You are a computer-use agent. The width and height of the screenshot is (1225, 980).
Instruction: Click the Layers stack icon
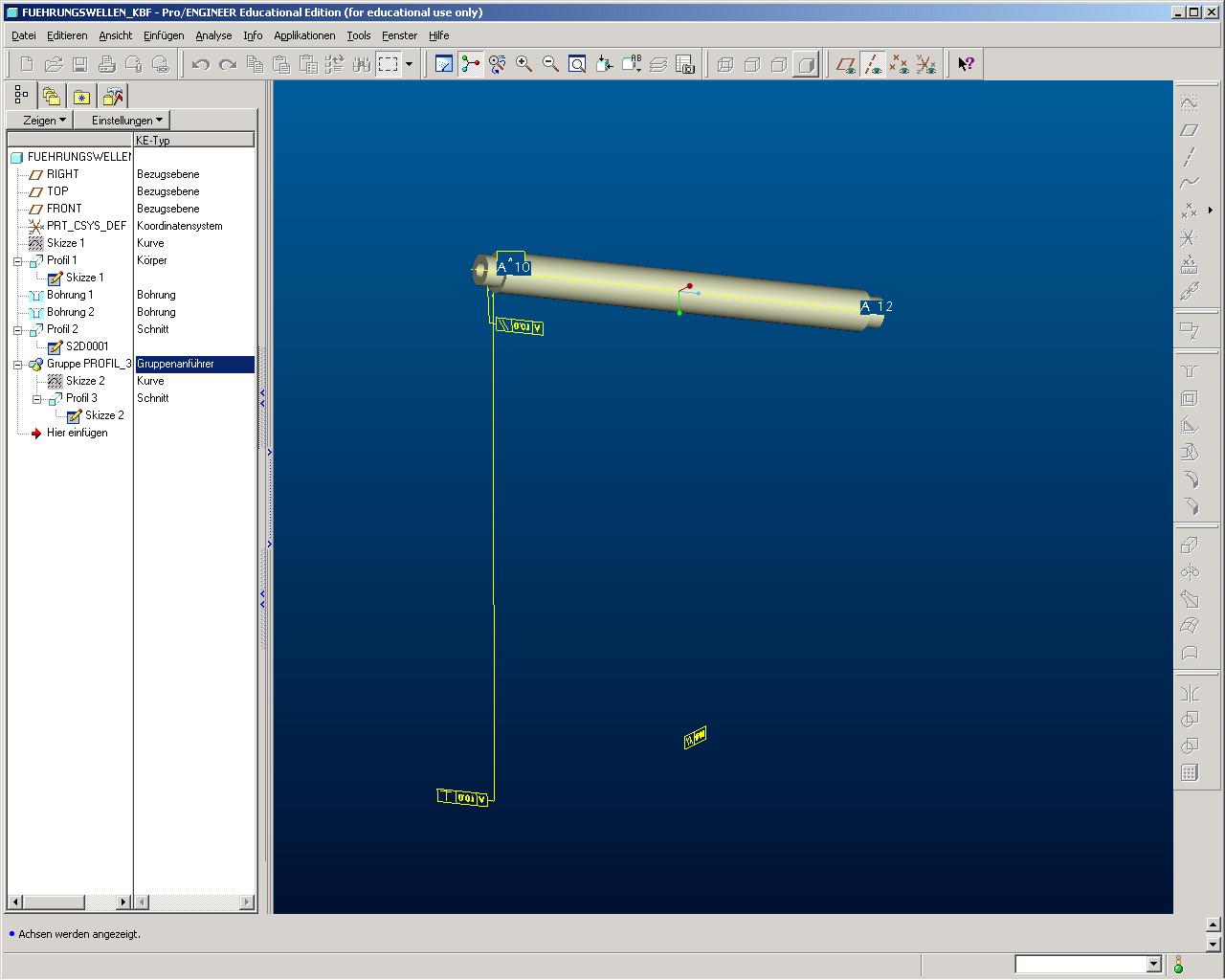click(x=658, y=64)
